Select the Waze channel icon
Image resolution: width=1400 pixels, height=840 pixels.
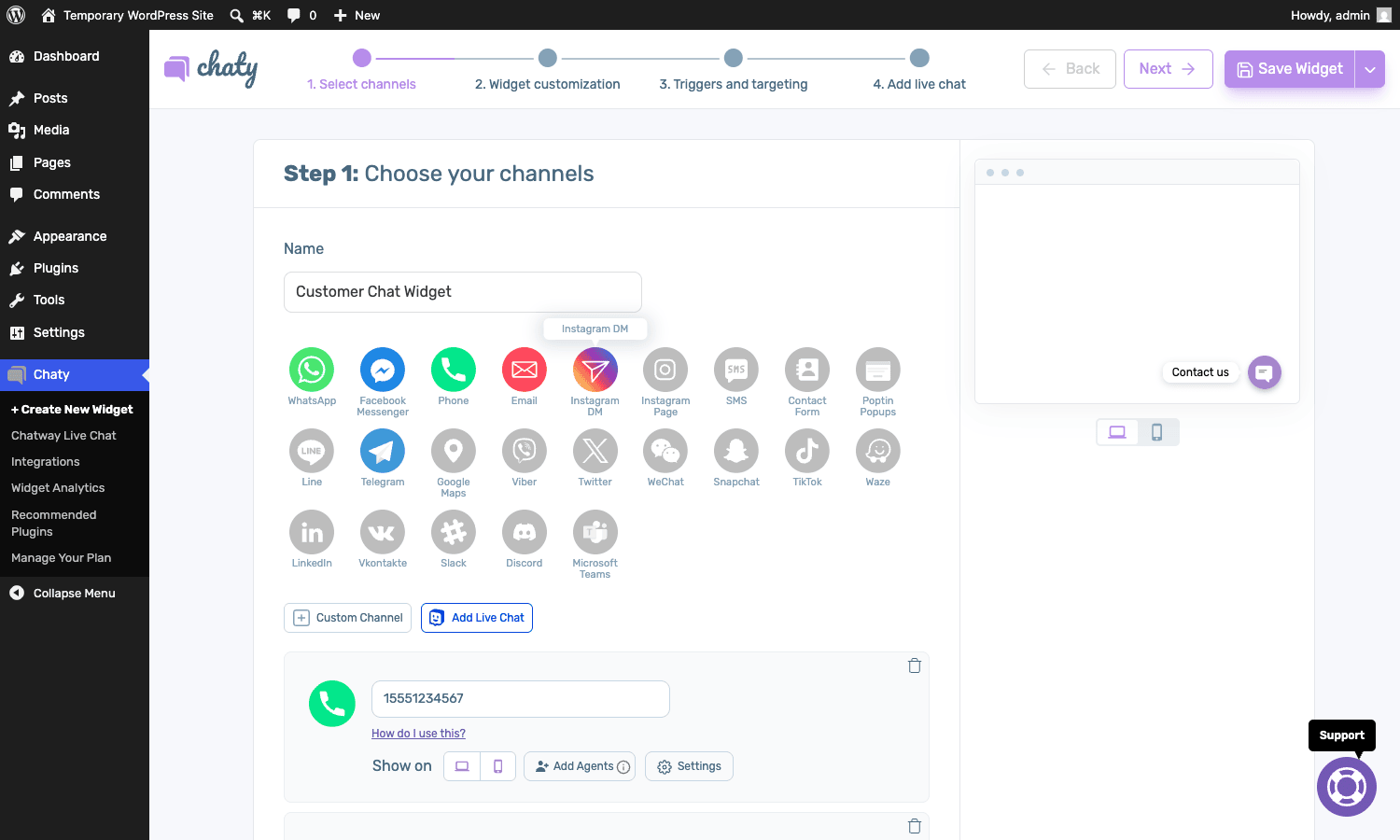pos(878,452)
